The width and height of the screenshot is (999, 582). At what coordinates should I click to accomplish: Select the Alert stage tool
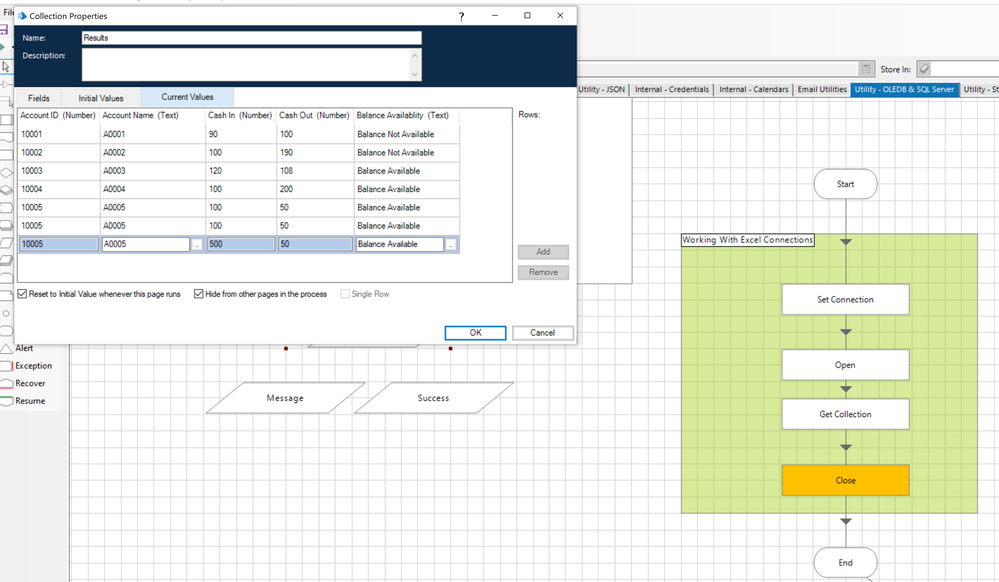(24, 348)
